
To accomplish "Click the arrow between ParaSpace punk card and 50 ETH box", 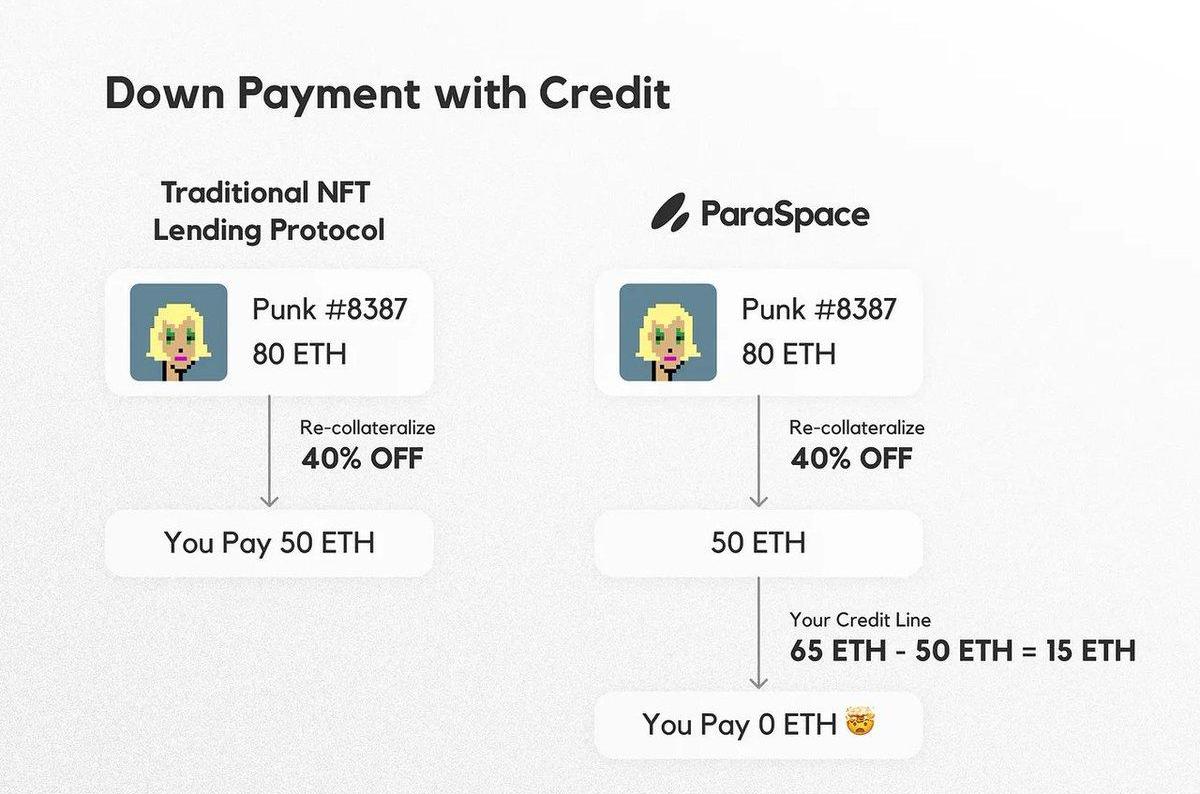I will [758, 450].
